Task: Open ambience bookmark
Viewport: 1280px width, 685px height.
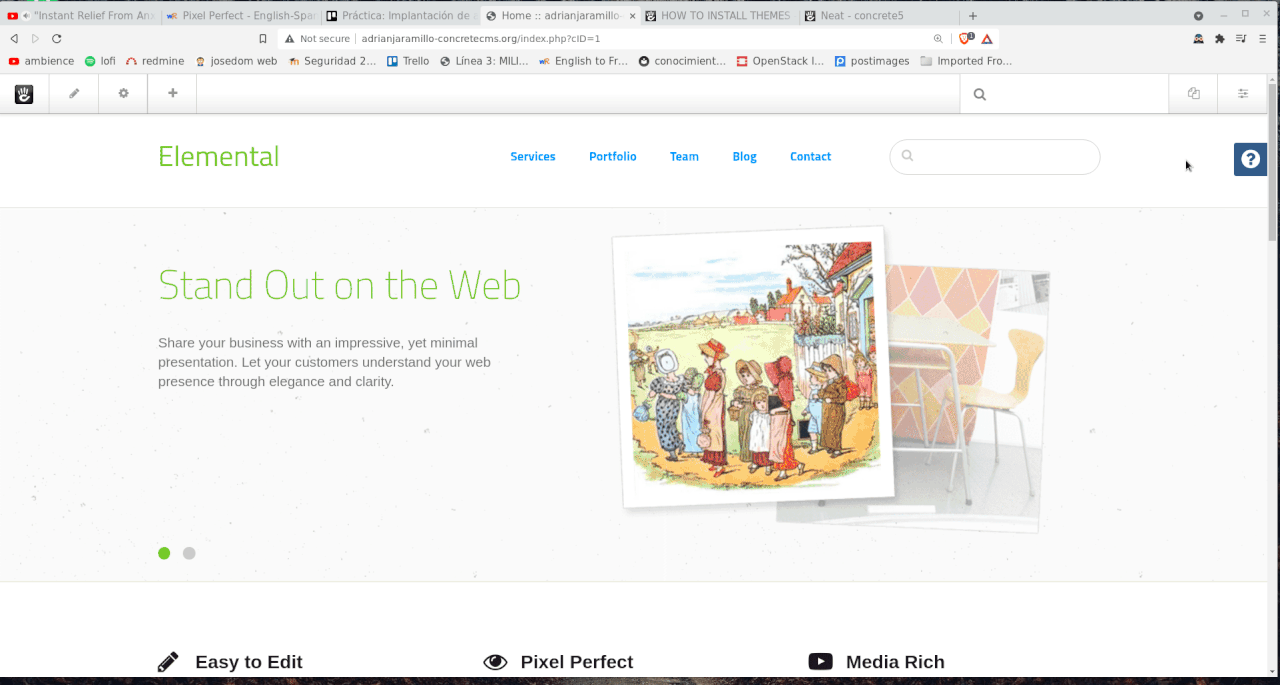Action: [41, 61]
